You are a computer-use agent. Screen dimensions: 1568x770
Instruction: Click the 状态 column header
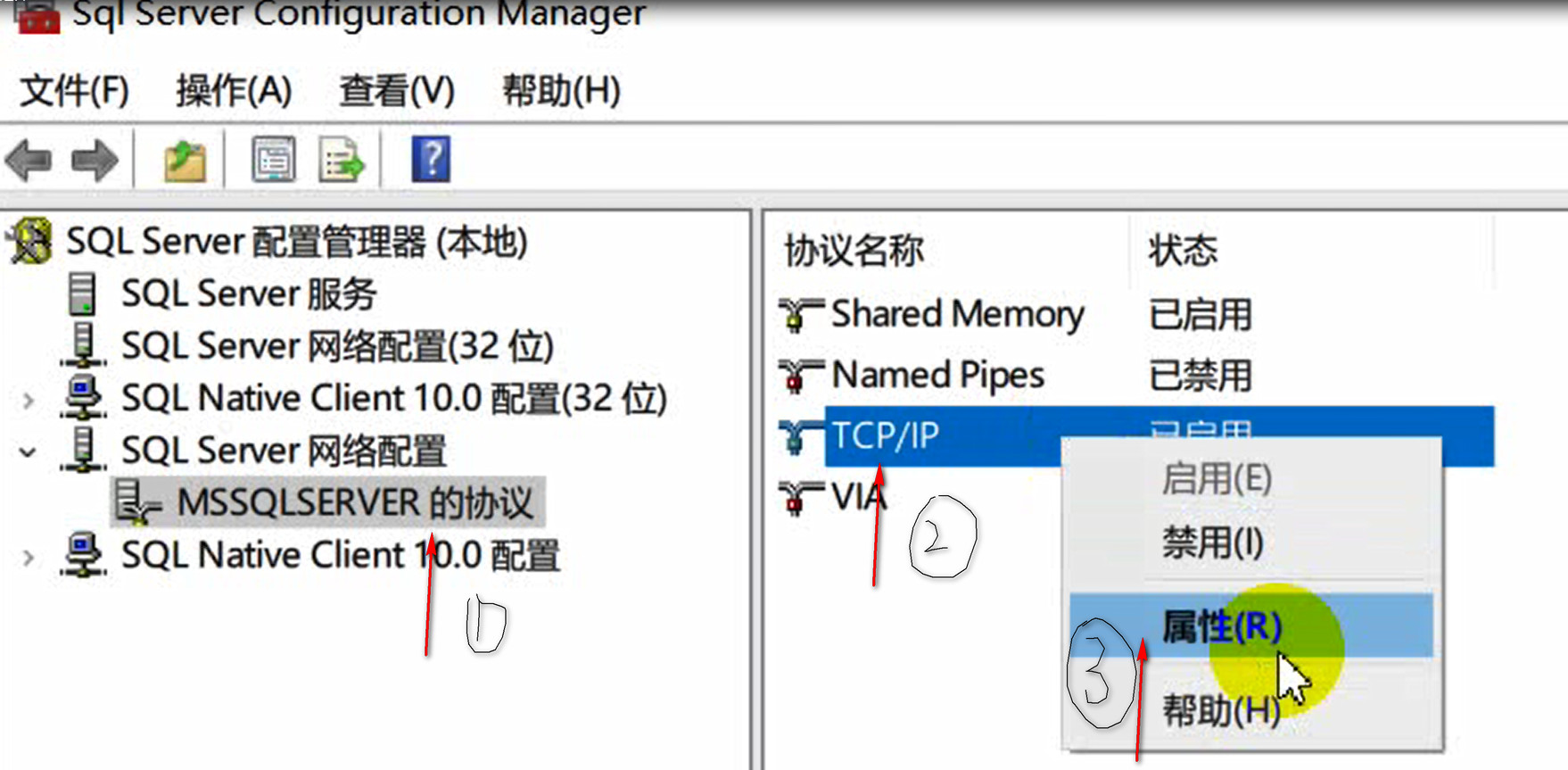(1183, 251)
